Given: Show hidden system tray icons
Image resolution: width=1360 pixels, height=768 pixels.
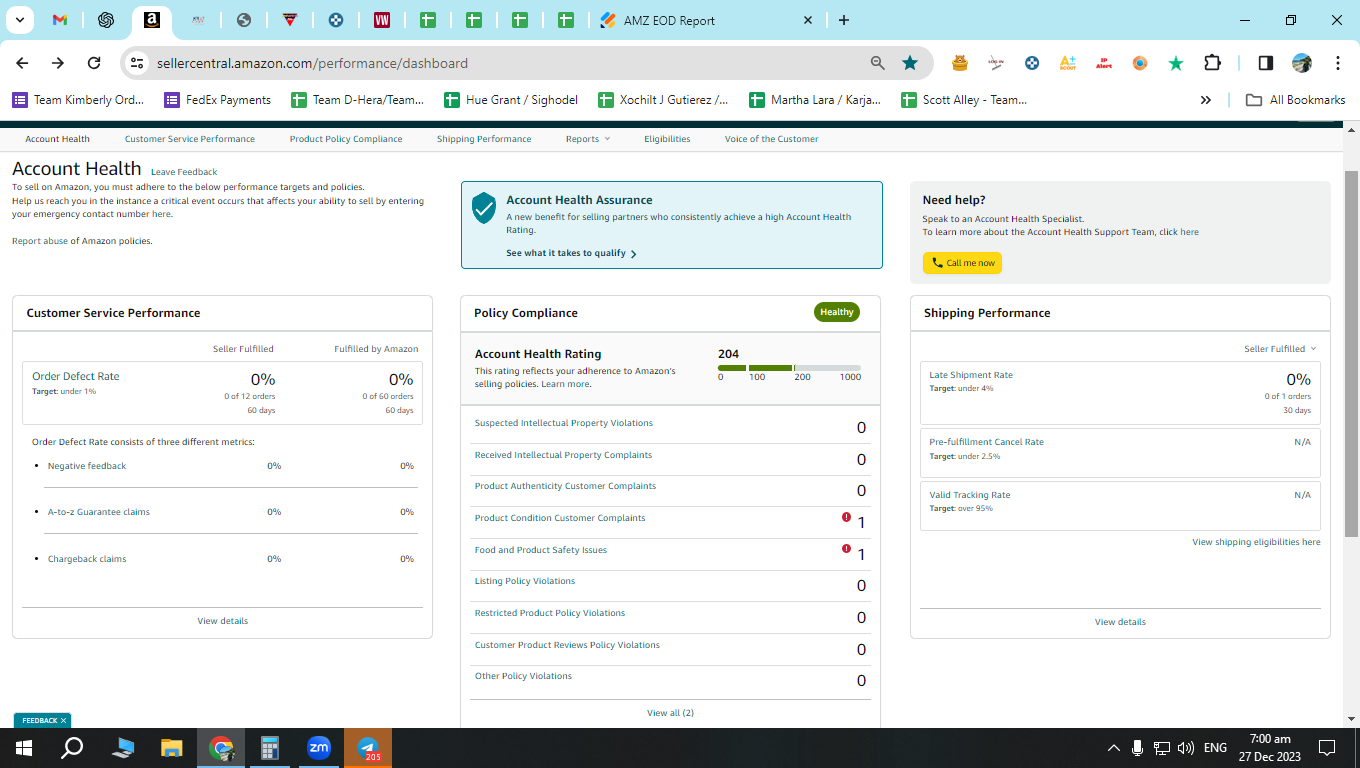Looking at the screenshot, I should [x=1113, y=748].
